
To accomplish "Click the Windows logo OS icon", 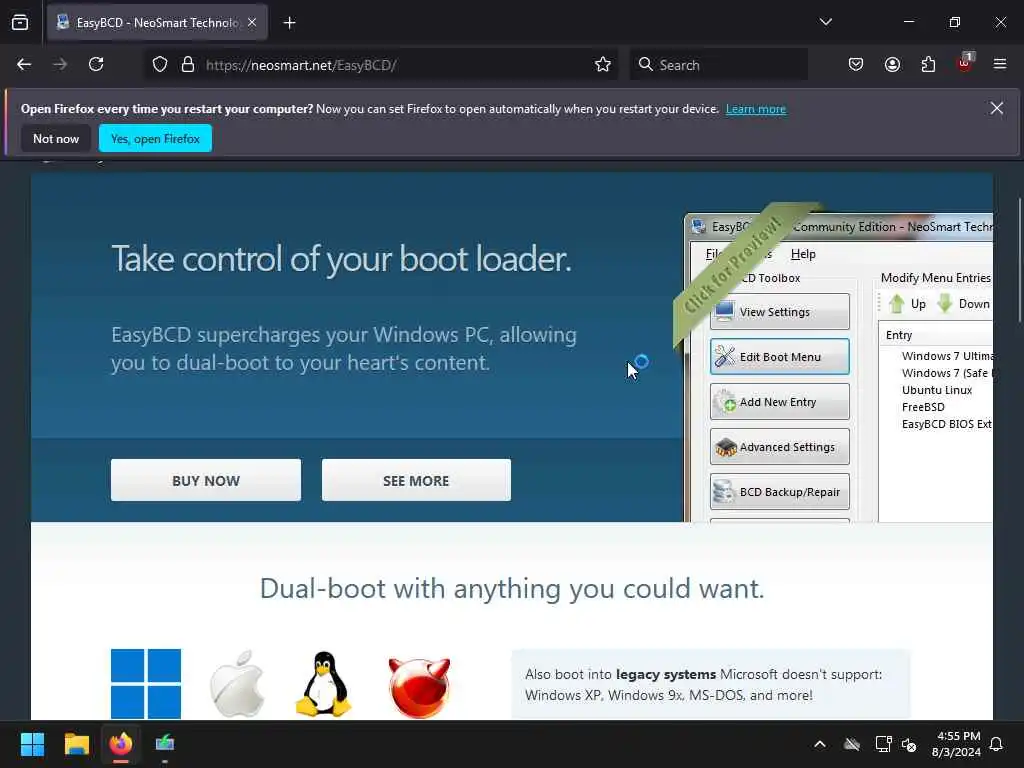I will click(146, 683).
